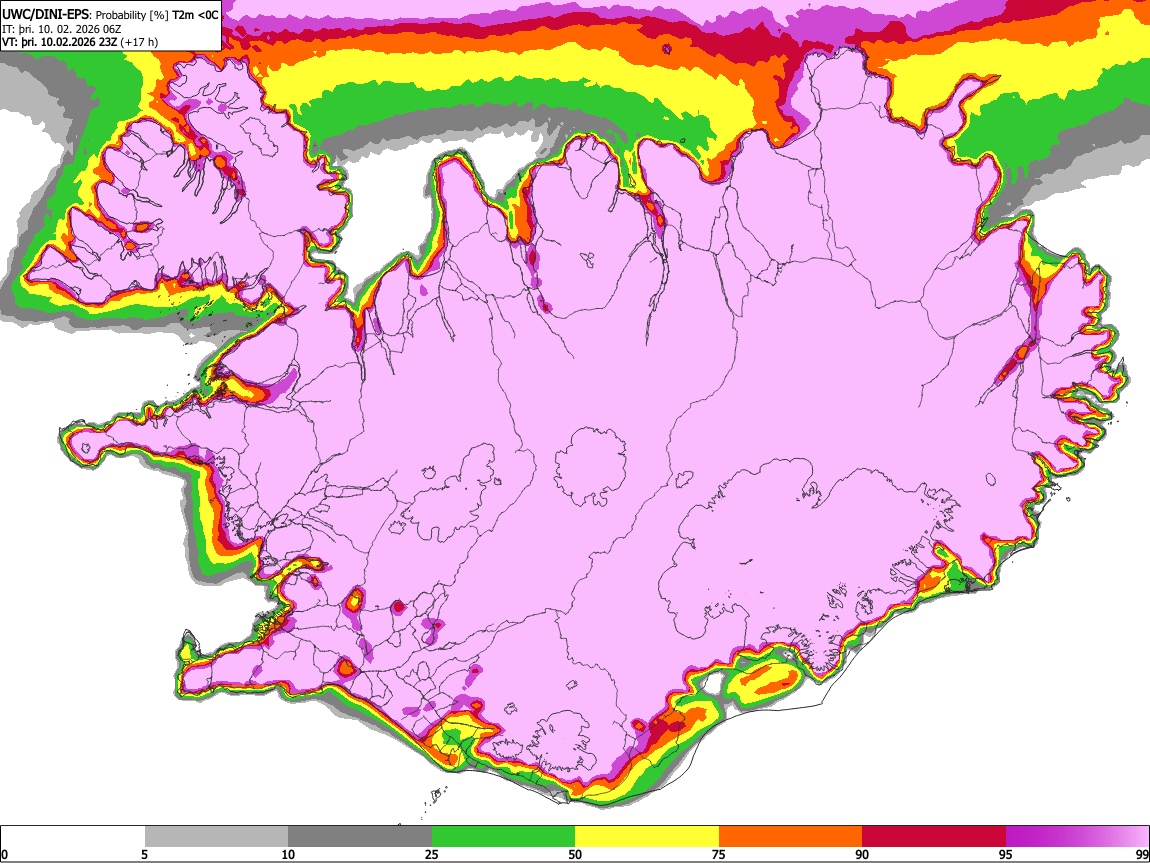Click the '(+17 h)' forecast offset text
The width and height of the screenshot is (1150, 863).
coord(139,42)
